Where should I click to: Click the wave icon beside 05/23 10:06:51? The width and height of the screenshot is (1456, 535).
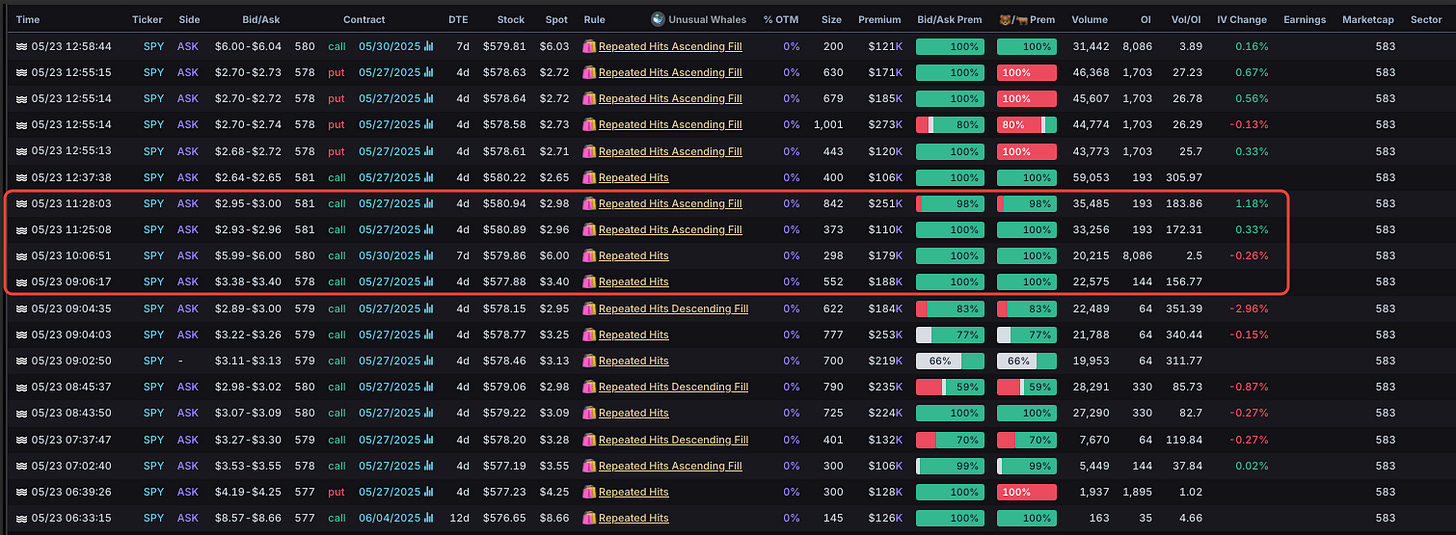point(21,256)
